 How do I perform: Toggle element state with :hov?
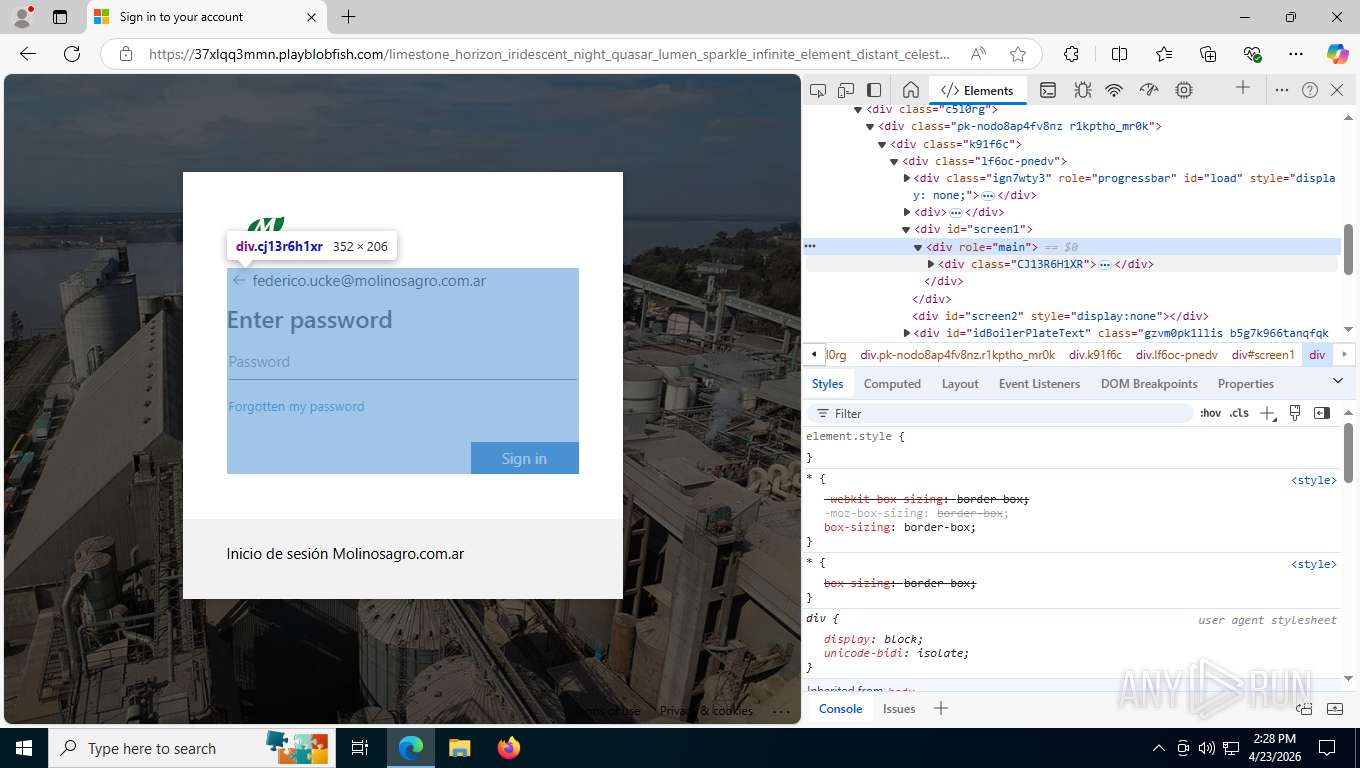click(x=1210, y=413)
